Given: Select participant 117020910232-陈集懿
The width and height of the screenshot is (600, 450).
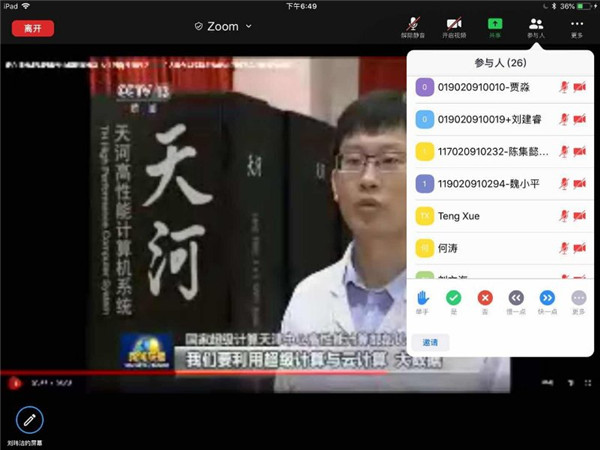Looking at the screenshot, I should click(x=501, y=152).
